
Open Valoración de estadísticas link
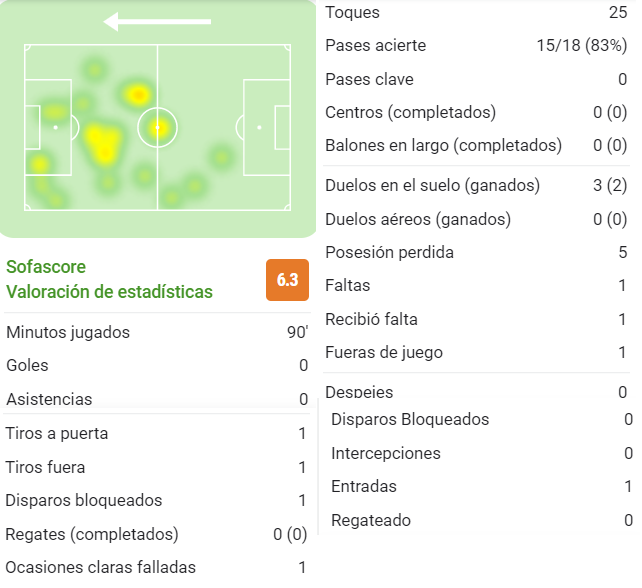109,292
